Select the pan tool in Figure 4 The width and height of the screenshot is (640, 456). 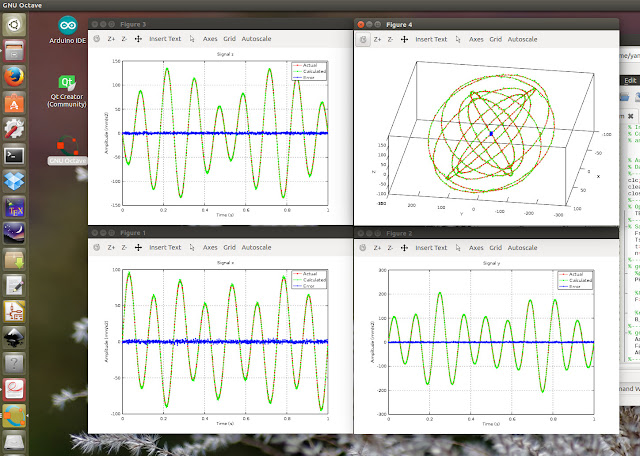(404, 40)
